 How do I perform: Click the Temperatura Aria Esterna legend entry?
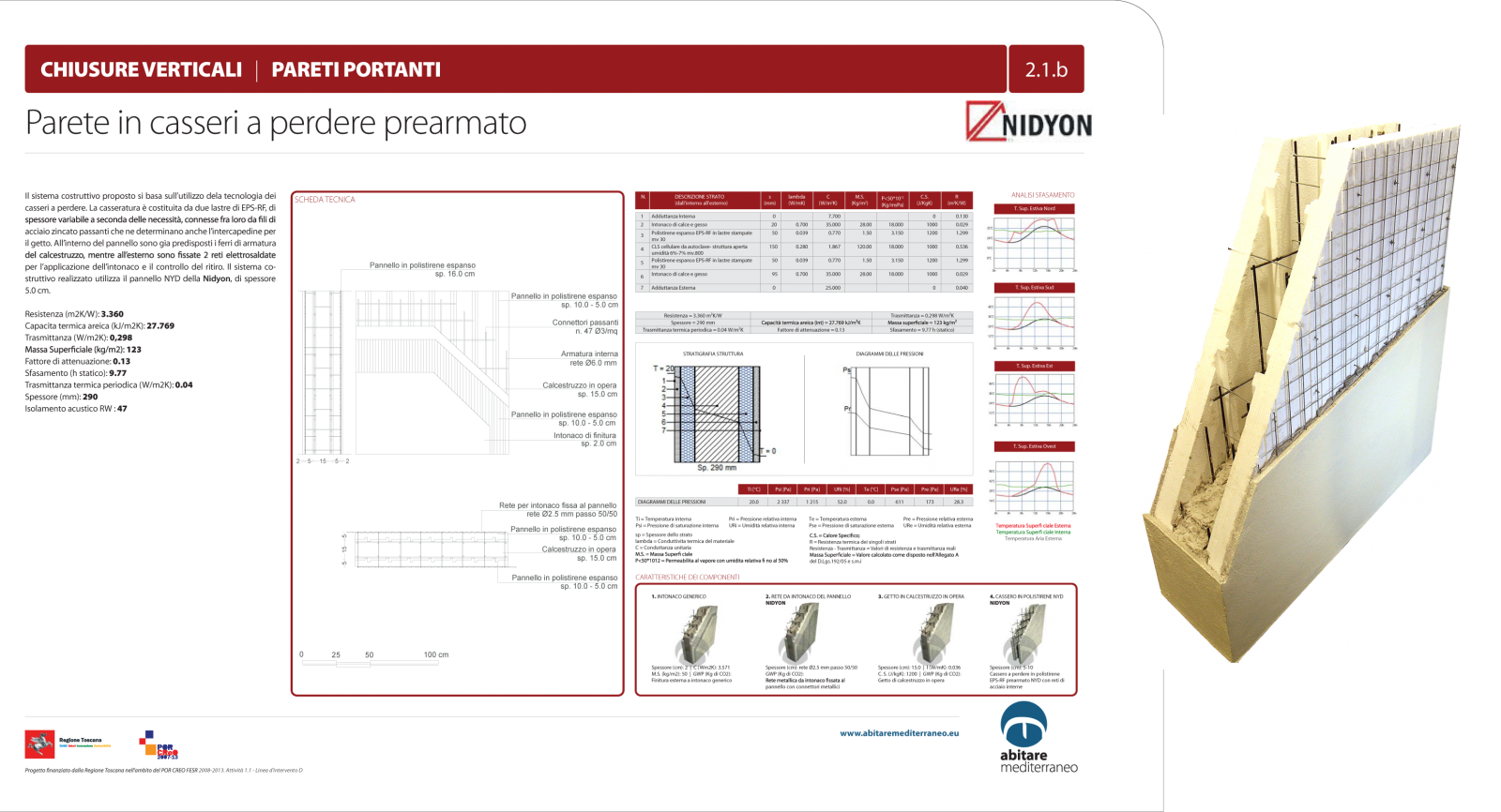coord(1033,538)
